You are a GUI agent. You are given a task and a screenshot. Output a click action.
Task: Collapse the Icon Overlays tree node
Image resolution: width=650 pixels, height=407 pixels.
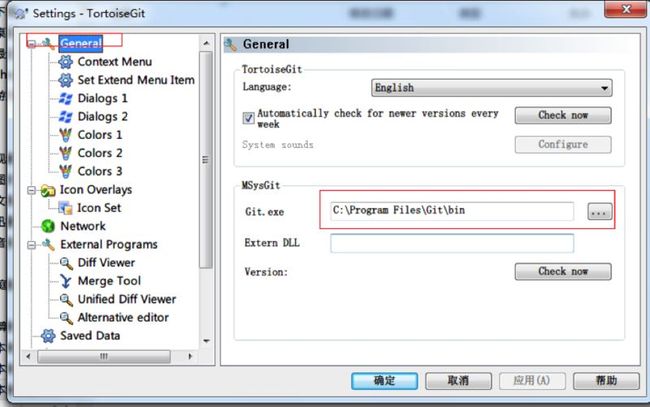[x=32, y=190]
